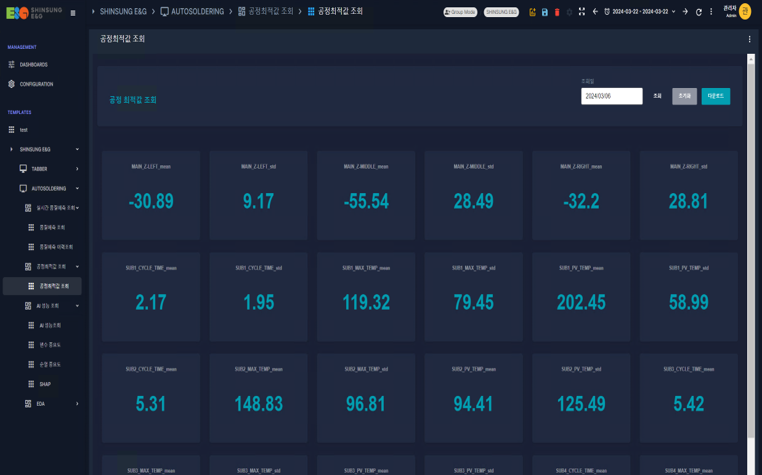Screen dimensions: 762x475
Task: Click the SUB1_PV_TEMP_std card value 58.99
Action: pos(689,302)
